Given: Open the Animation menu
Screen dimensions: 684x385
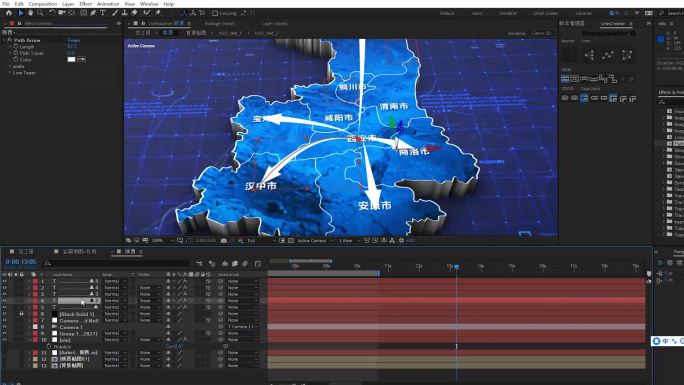Looking at the screenshot, I should coord(108,3).
